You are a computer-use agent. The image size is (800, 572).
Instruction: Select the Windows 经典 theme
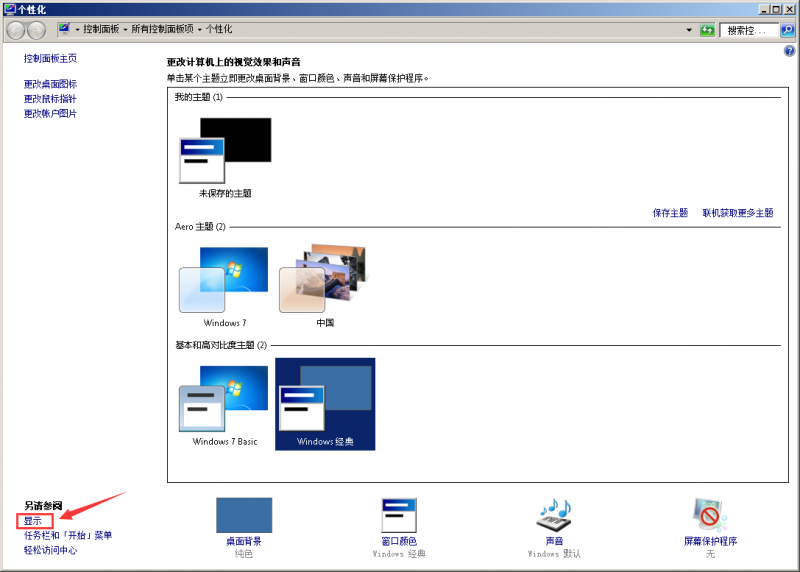[325, 404]
